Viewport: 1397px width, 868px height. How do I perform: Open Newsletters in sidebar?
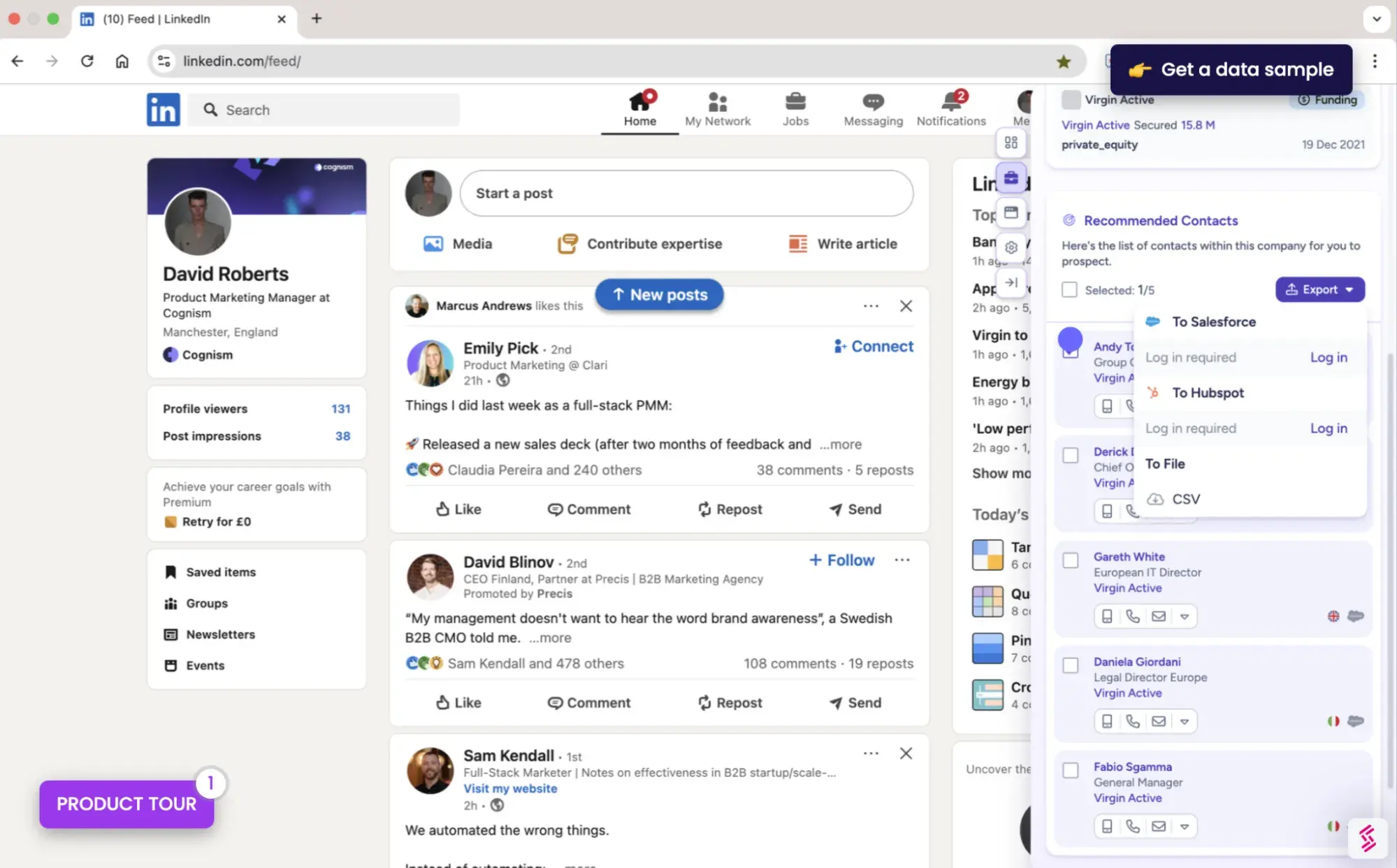click(x=210, y=634)
